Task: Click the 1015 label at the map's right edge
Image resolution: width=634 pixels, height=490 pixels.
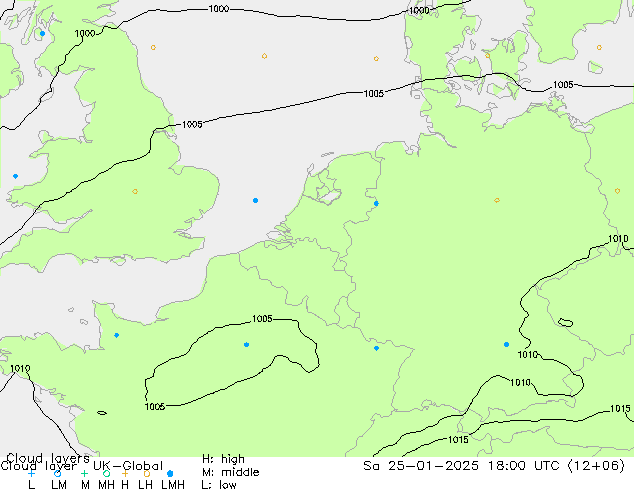Action: [620, 409]
